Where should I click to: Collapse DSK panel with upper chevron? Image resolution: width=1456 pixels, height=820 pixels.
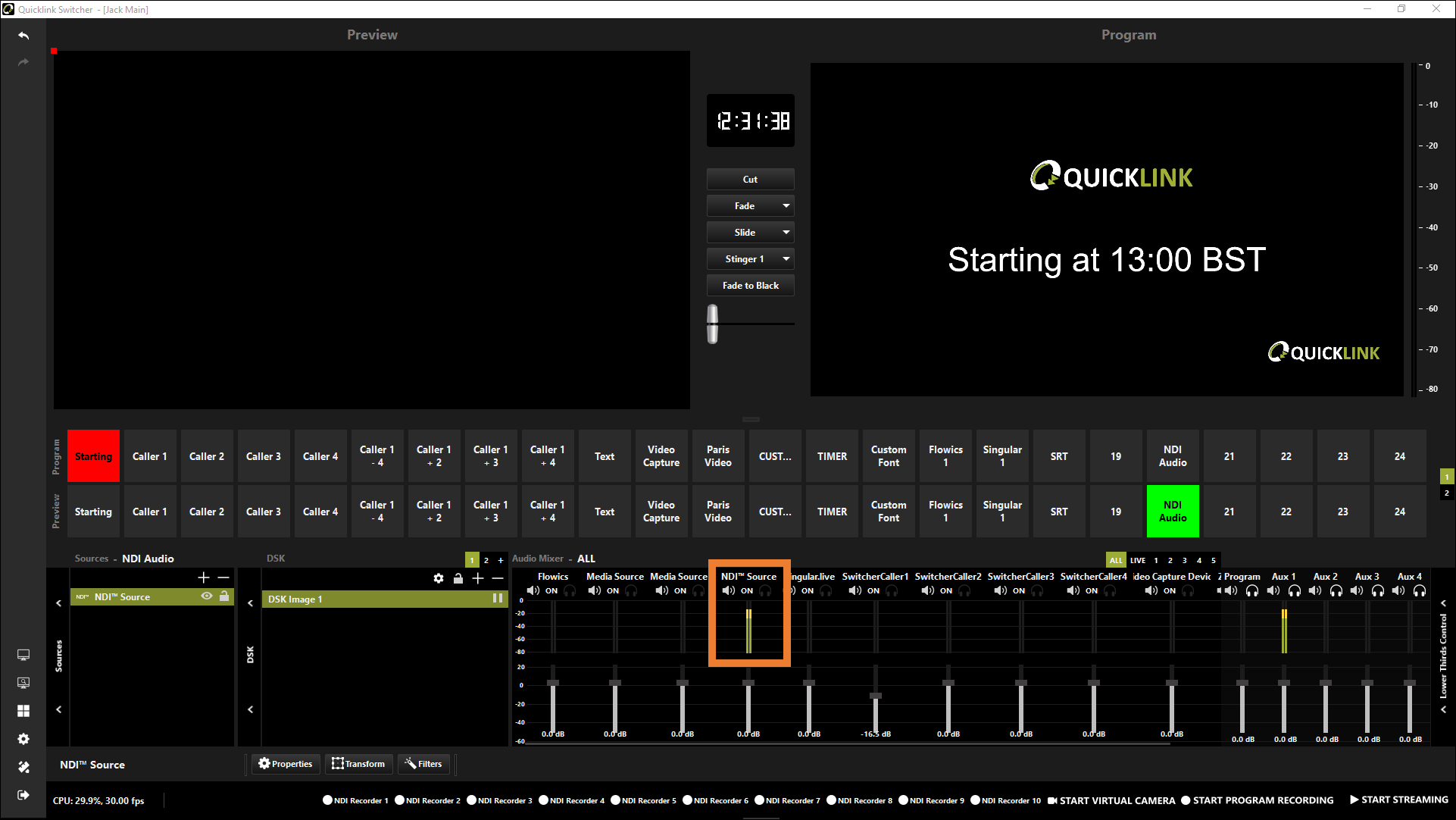(250, 604)
